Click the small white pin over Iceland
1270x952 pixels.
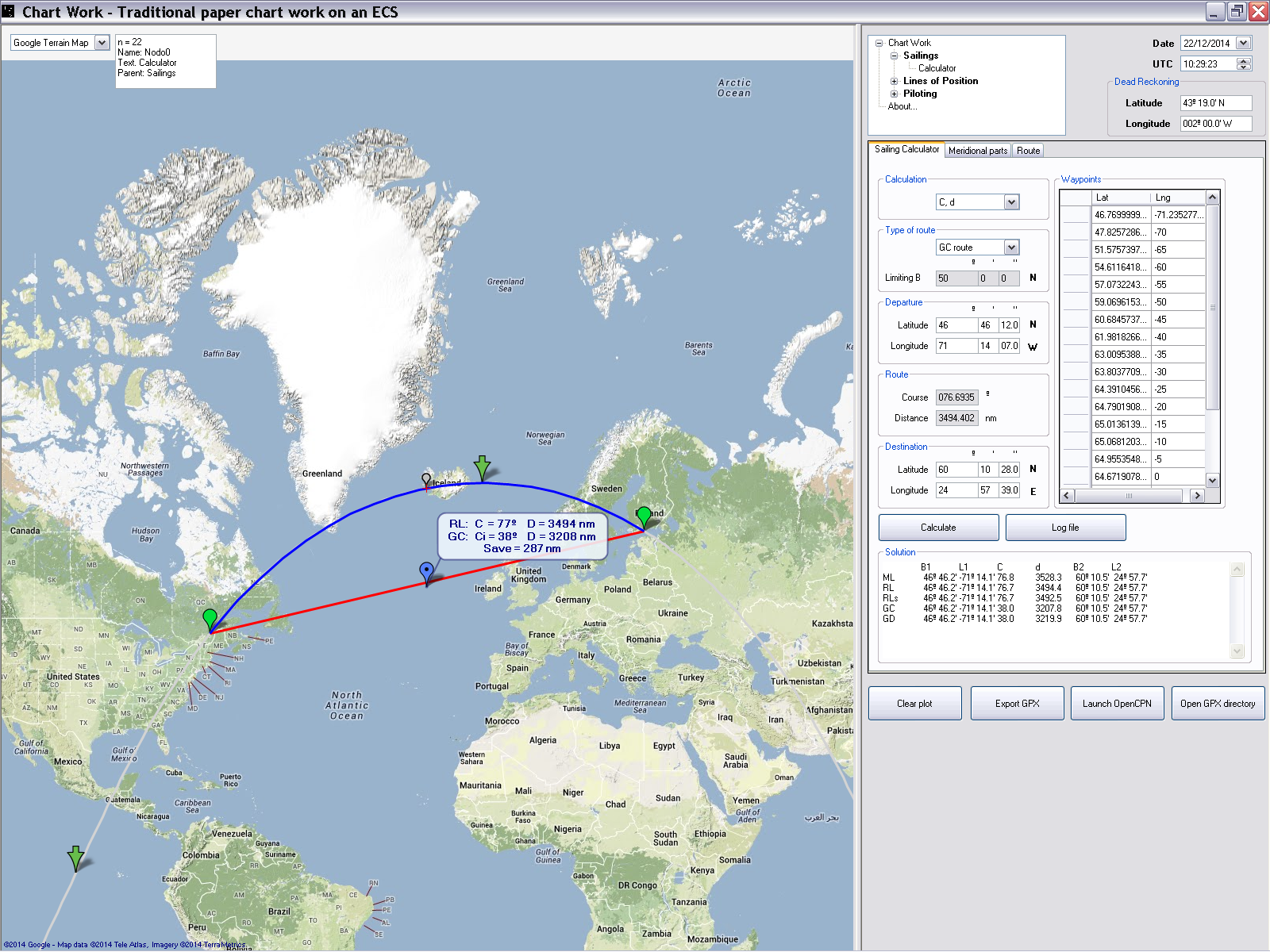(426, 480)
